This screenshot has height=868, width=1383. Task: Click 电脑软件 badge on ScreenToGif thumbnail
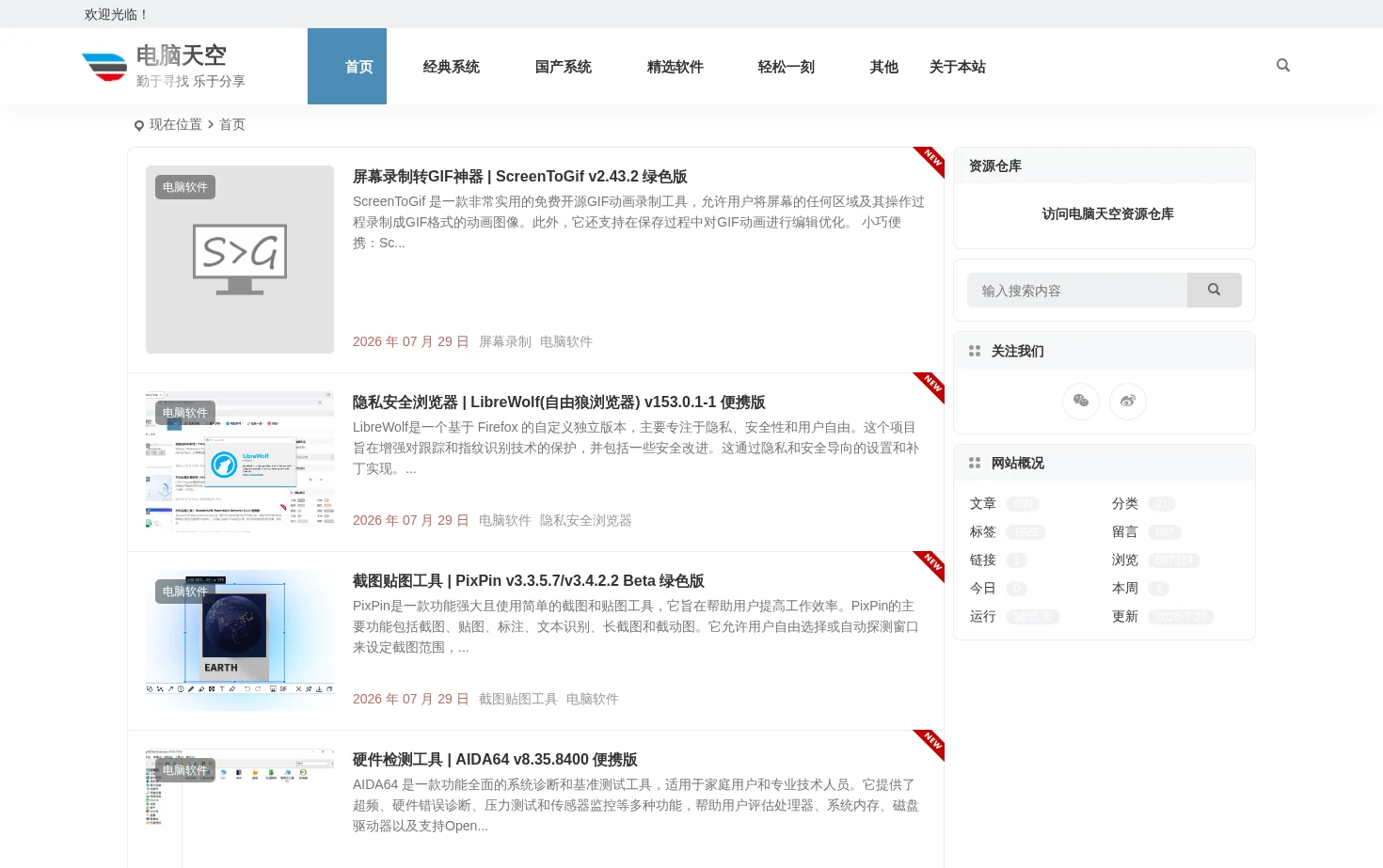click(x=185, y=187)
